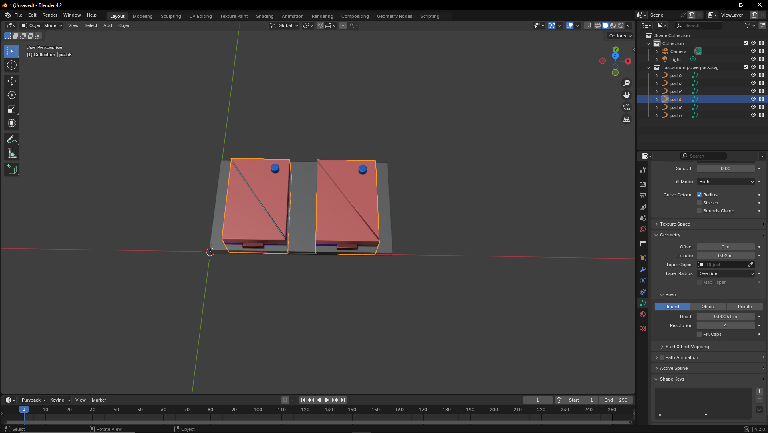Open the Object Mode dropdown
The width and height of the screenshot is (768, 433).
42,25
